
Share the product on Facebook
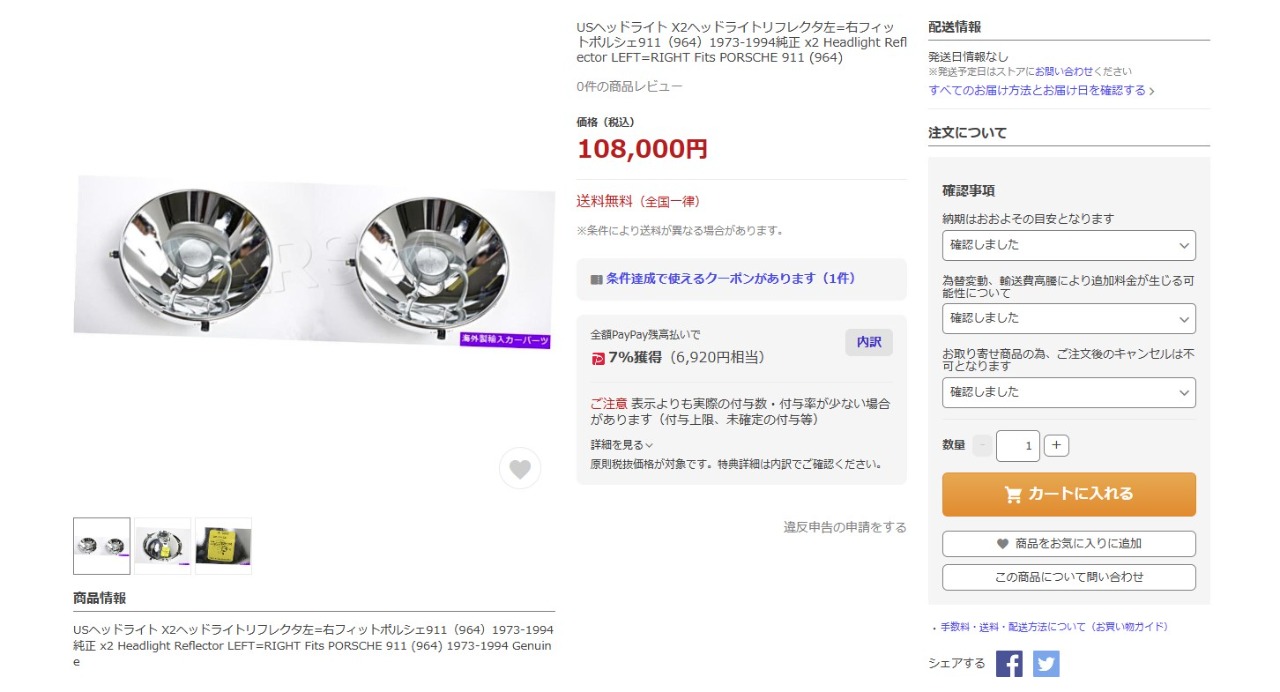1009,663
